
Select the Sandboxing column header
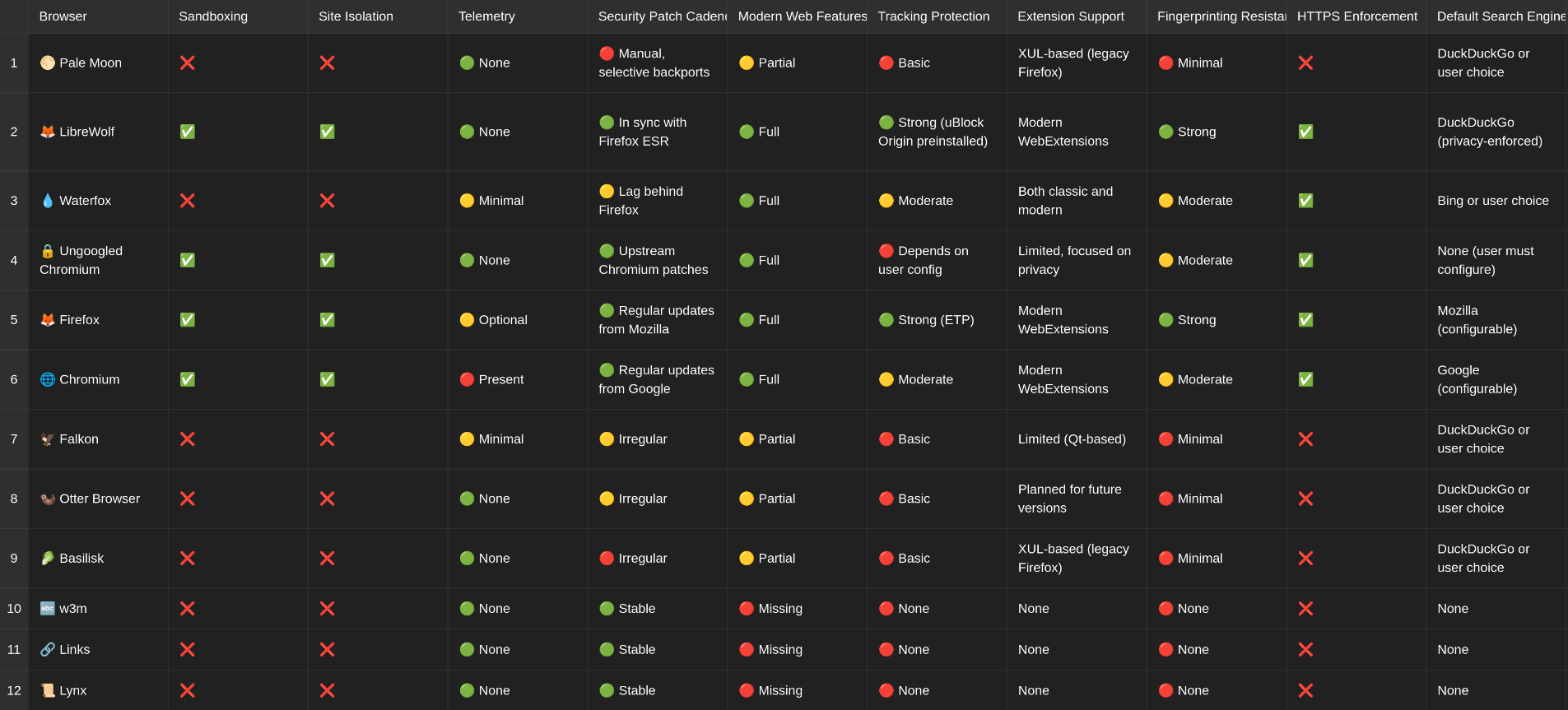[238, 16]
